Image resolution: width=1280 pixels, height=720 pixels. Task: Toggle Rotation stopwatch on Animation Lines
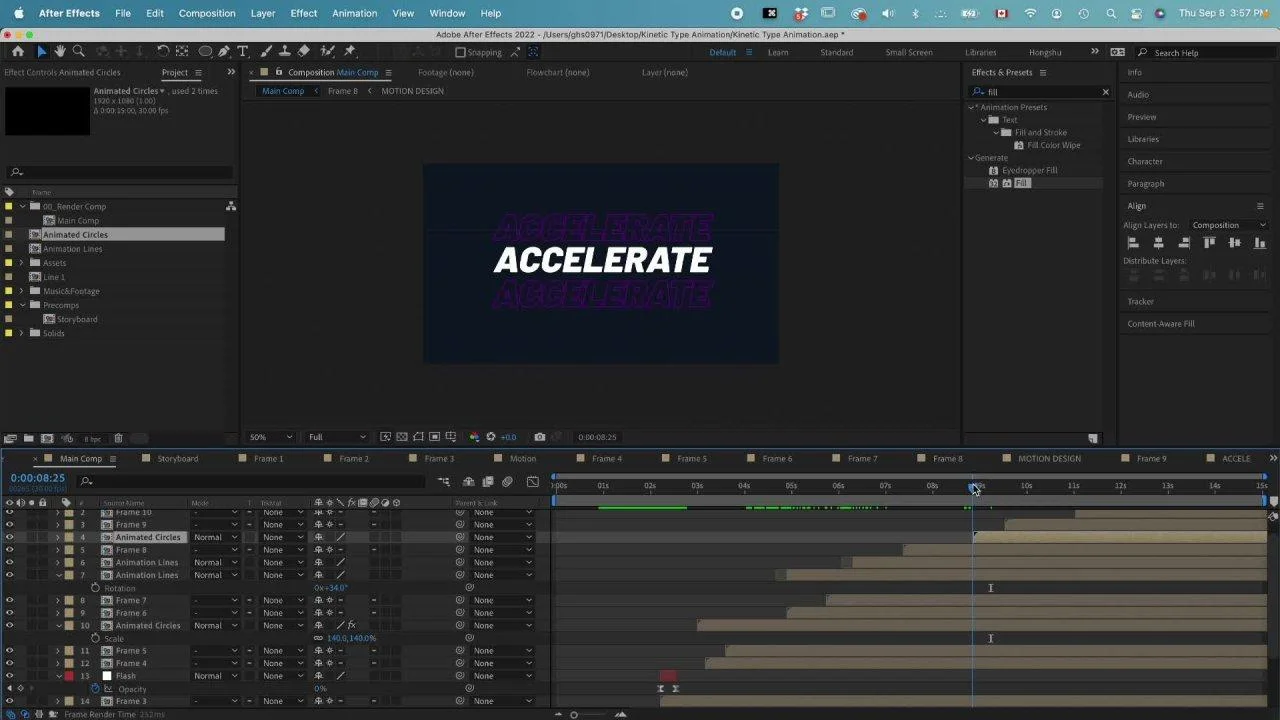tap(96, 588)
